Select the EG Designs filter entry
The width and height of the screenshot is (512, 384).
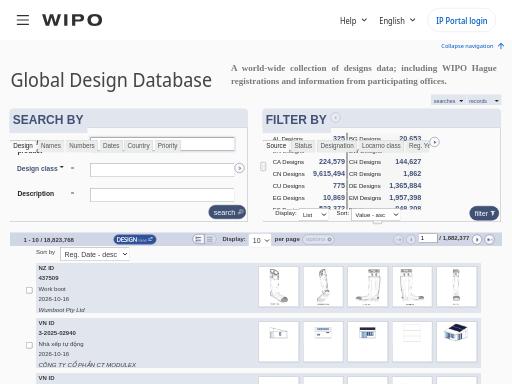coord(308,198)
